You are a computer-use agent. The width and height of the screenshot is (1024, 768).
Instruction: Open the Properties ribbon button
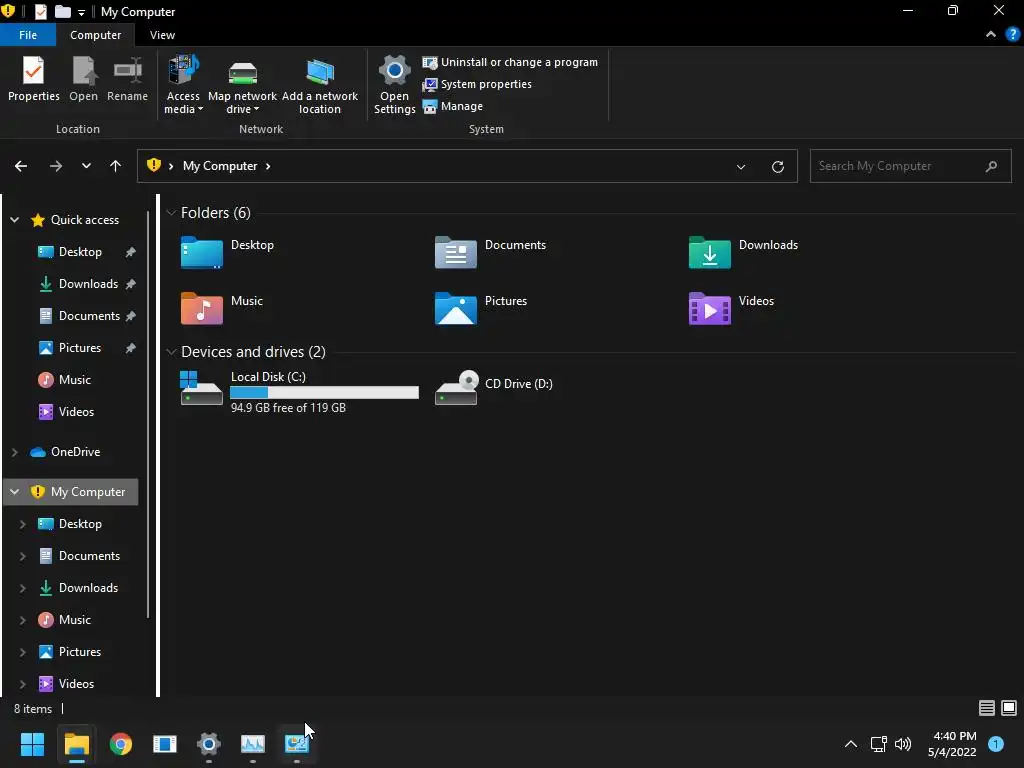click(x=33, y=79)
